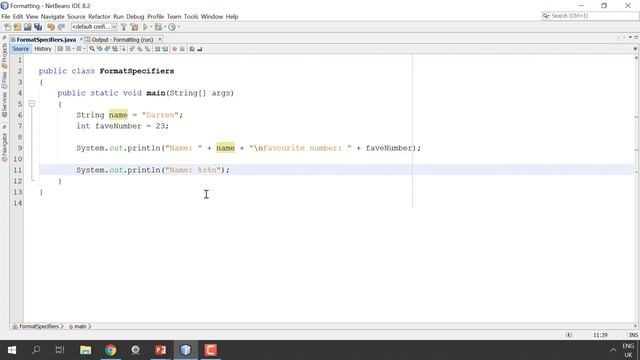Click the Save All toolbar icon
The width and height of the screenshot is (640, 360).
pyautogui.click(x=38, y=27)
